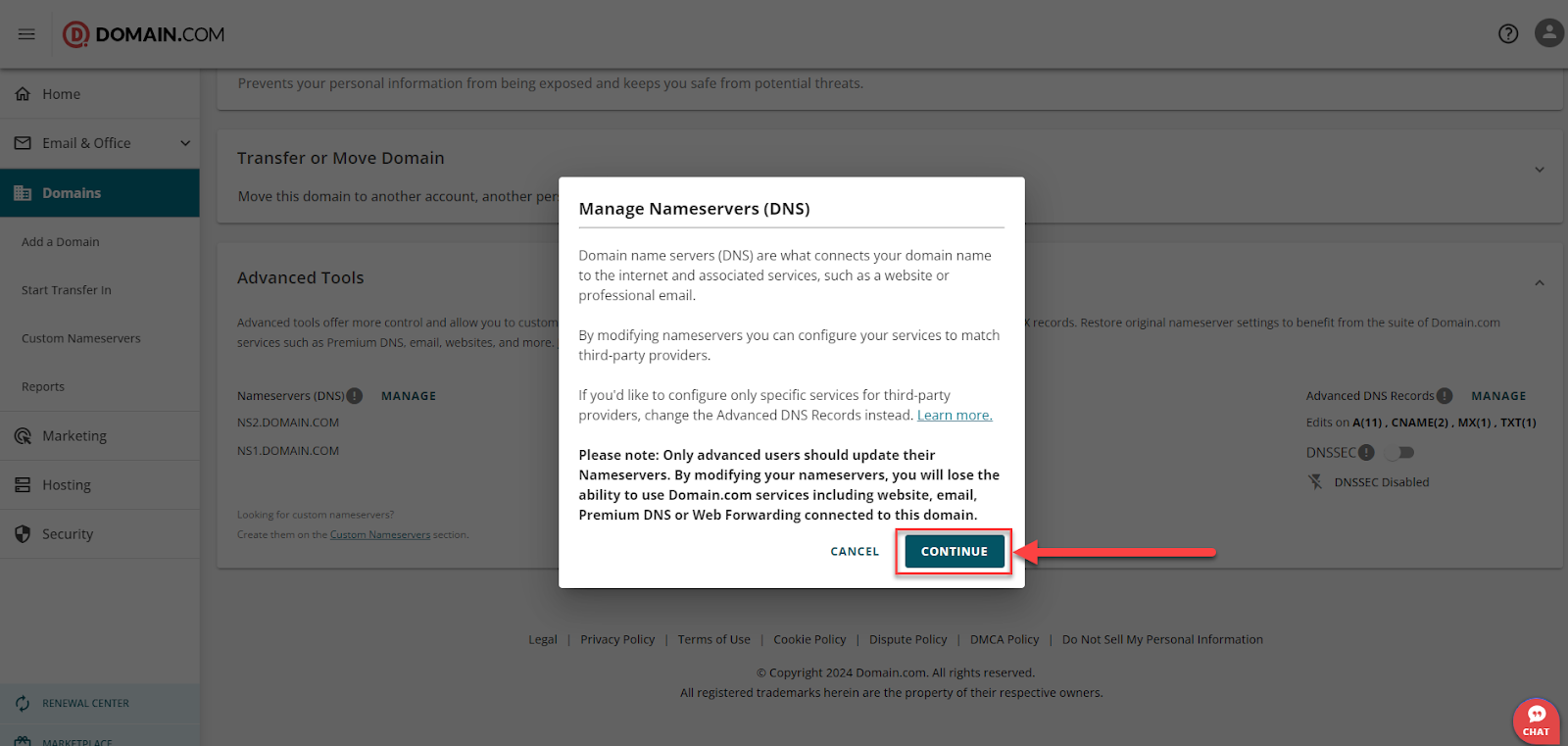This screenshot has height=746, width=1568.
Task: Click Manage next to Advanced DNS Records
Action: (1498, 396)
